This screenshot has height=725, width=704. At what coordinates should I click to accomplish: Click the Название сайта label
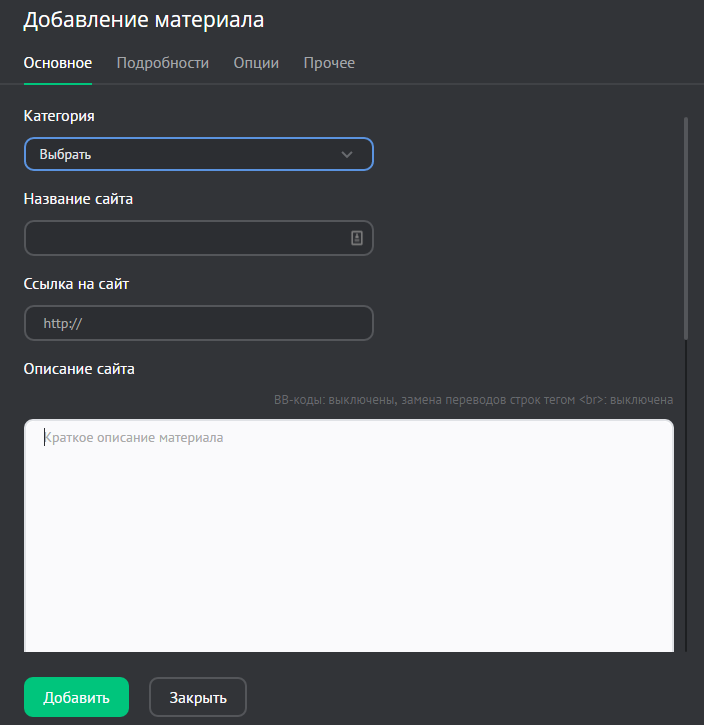(x=78, y=199)
